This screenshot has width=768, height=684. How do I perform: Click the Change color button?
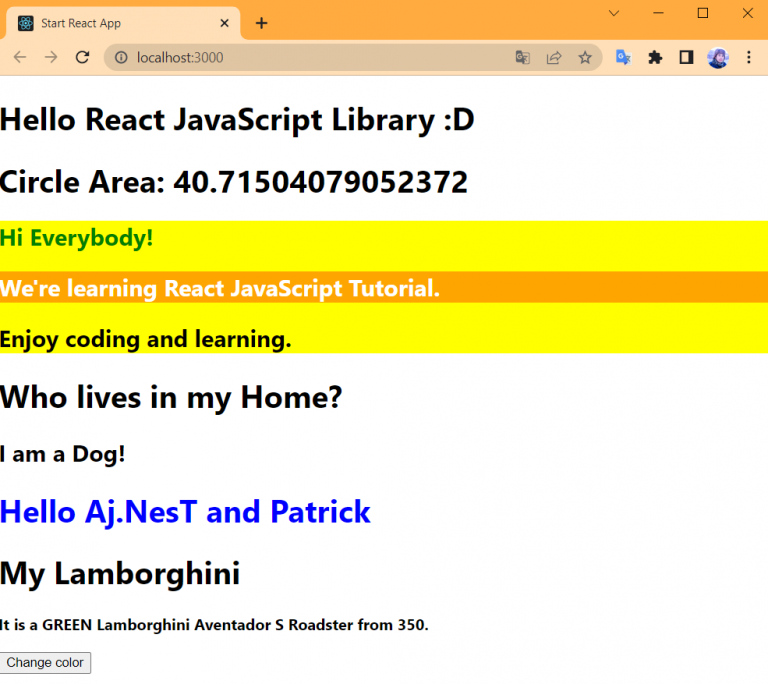(x=45, y=663)
